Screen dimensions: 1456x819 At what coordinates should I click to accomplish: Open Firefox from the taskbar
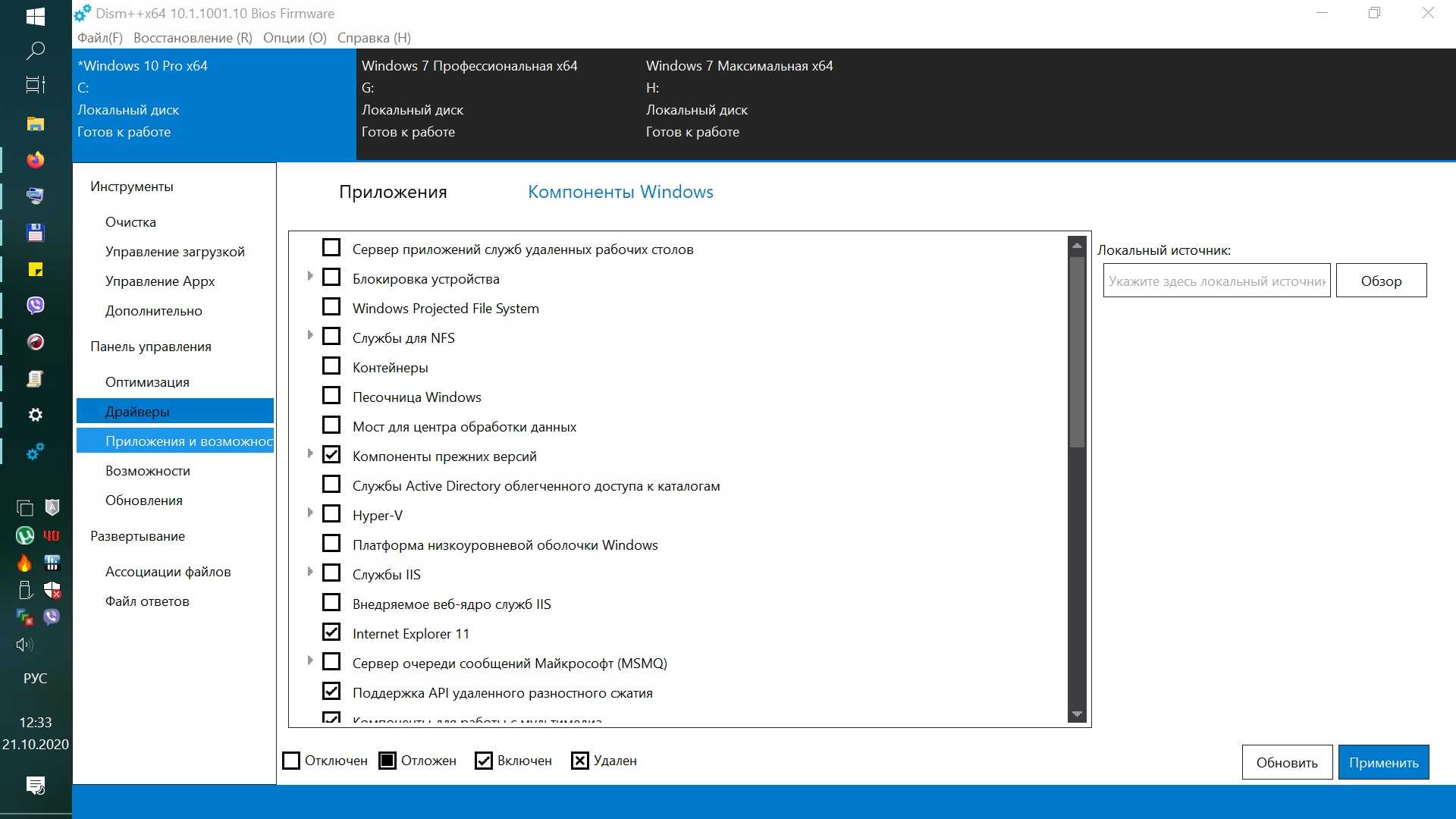pyautogui.click(x=35, y=160)
